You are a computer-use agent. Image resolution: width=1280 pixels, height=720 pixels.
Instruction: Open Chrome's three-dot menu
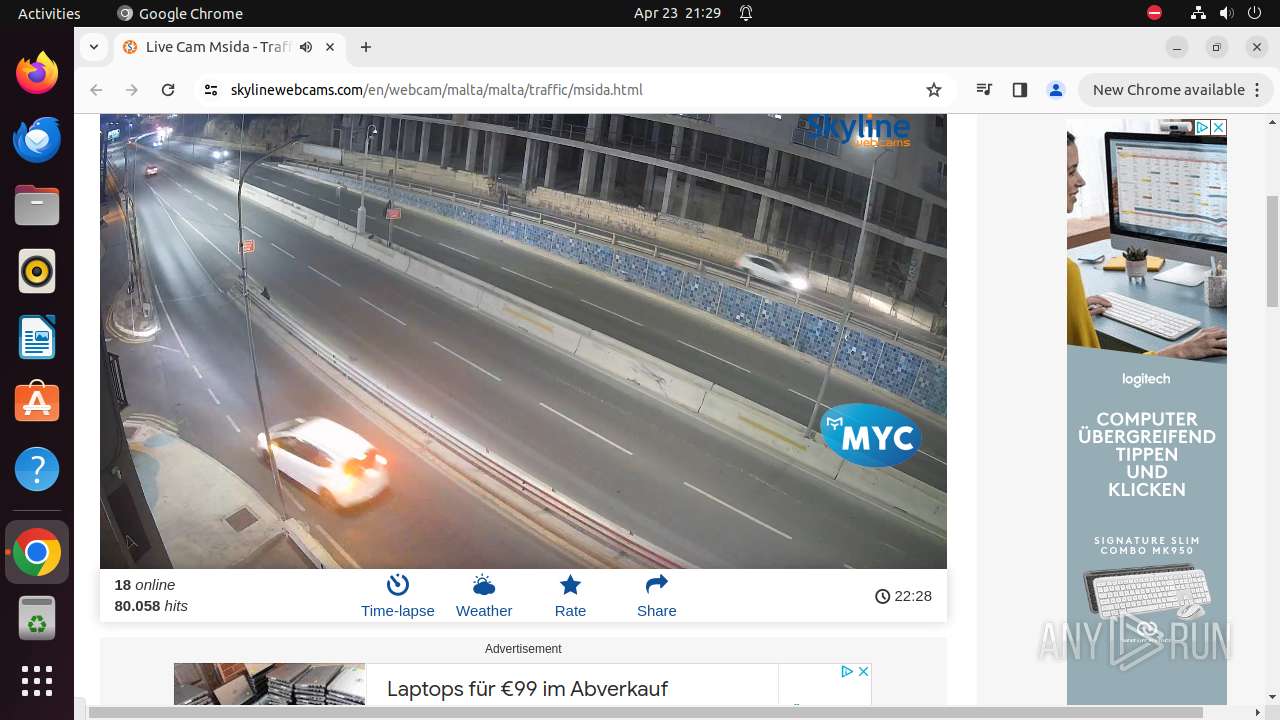[1257, 90]
